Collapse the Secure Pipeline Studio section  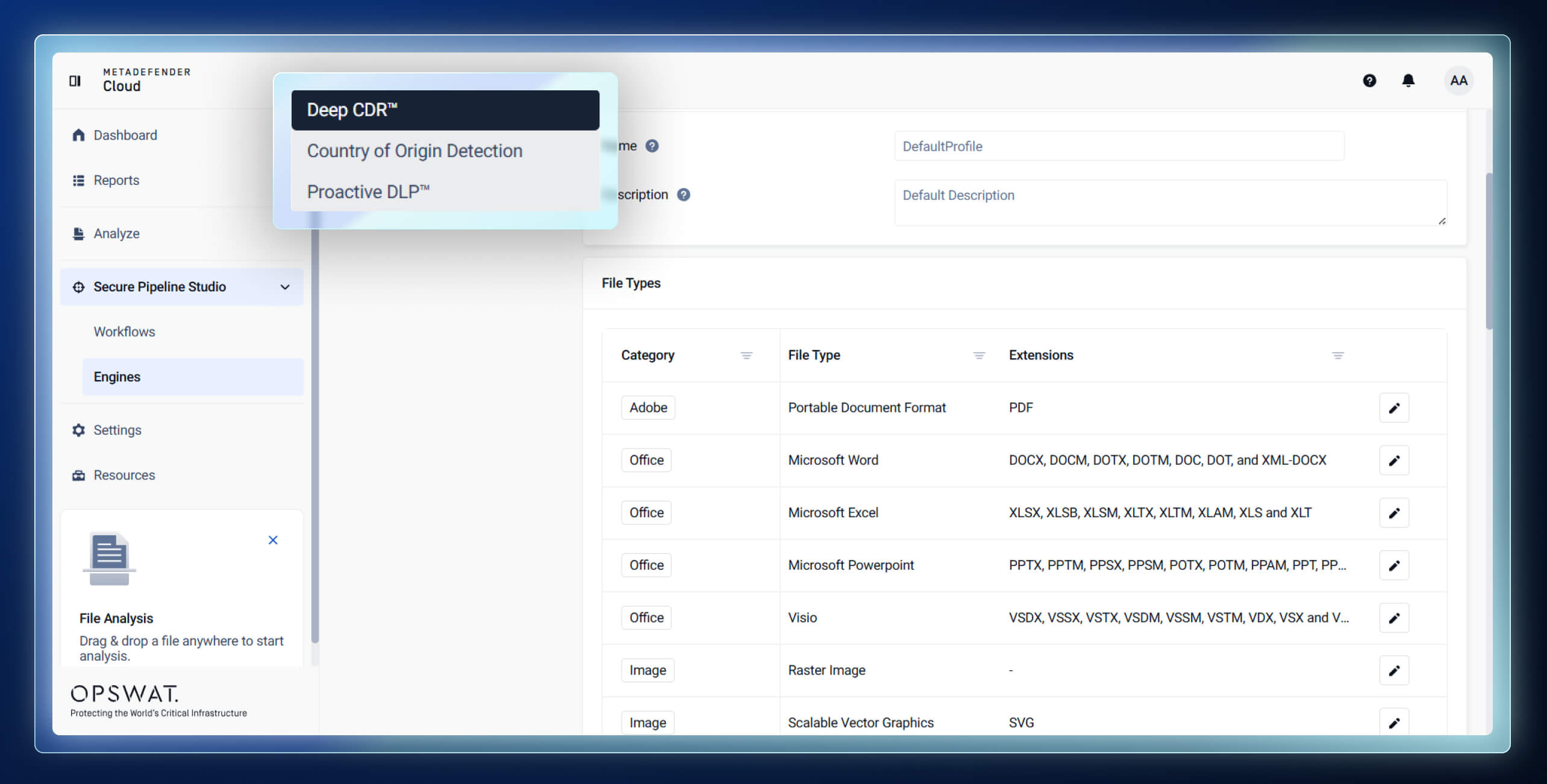coord(285,287)
